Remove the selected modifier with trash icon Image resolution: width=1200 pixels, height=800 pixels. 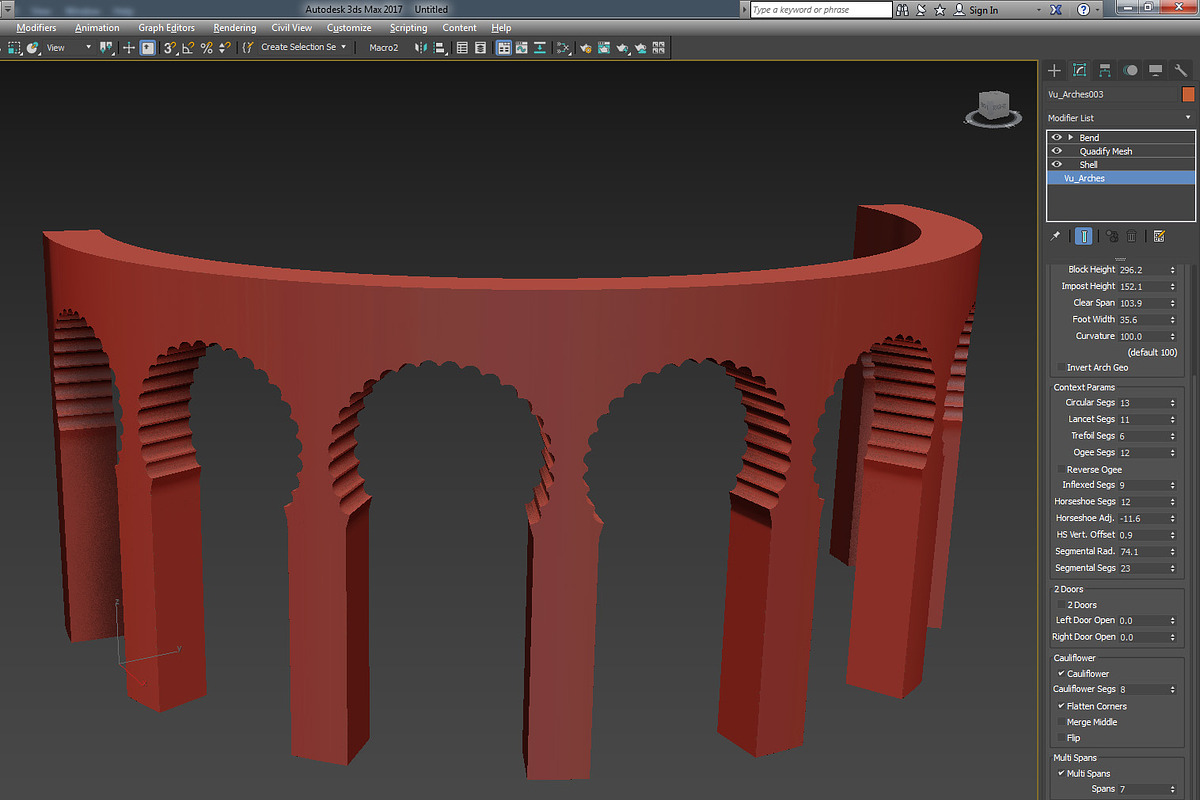pyautogui.click(x=1131, y=235)
